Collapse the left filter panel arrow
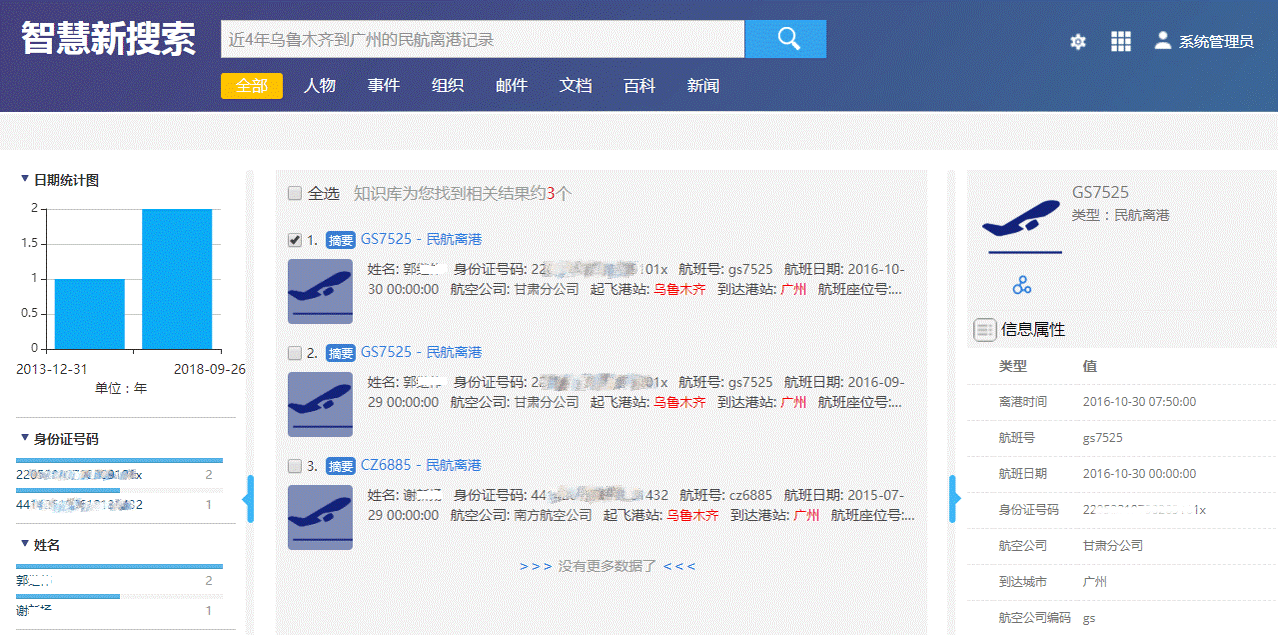The height and width of the screenshot is (635, 1278). [249, 498]
